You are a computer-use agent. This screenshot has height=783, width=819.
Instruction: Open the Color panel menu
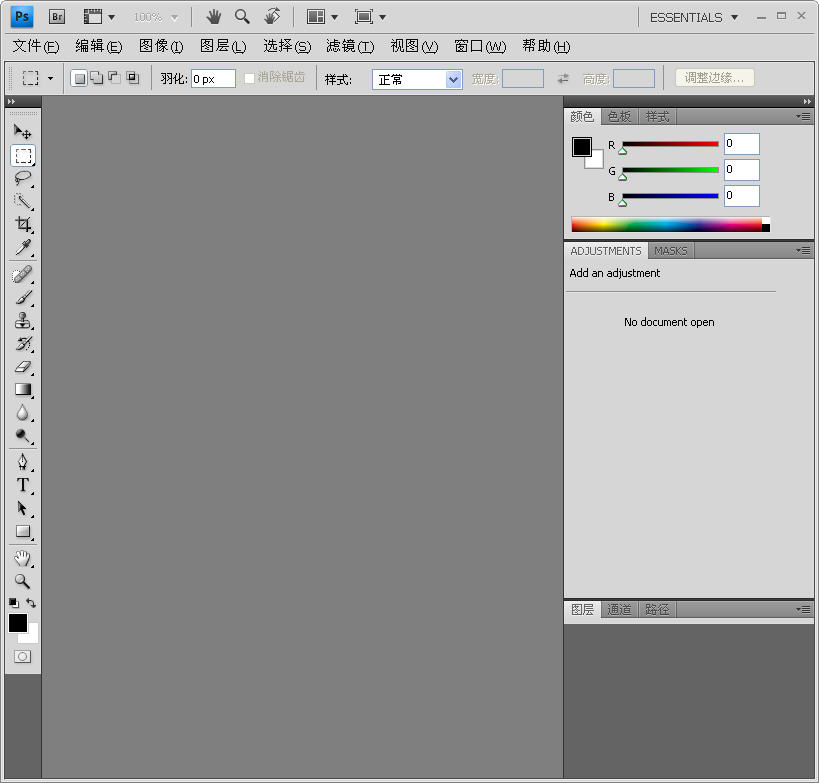point(803,116)
